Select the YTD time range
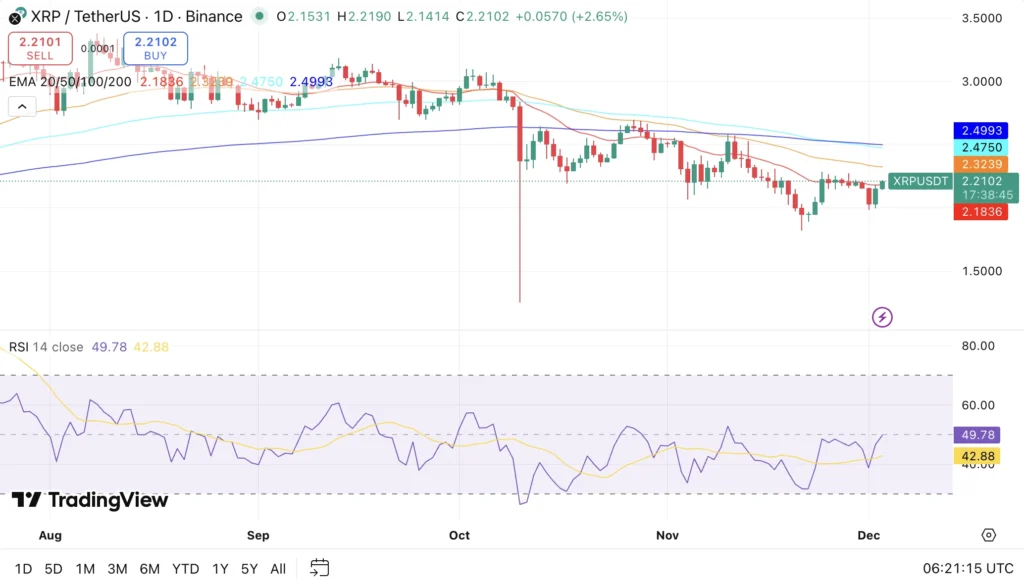Screen dimensions: 1024x585 click(x=185, y=569)
